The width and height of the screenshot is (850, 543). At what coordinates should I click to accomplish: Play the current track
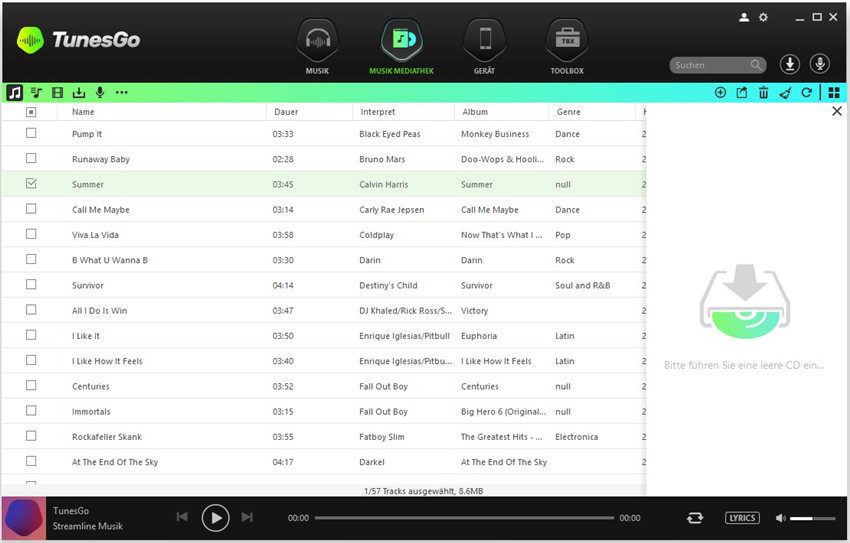click(215, 518)
